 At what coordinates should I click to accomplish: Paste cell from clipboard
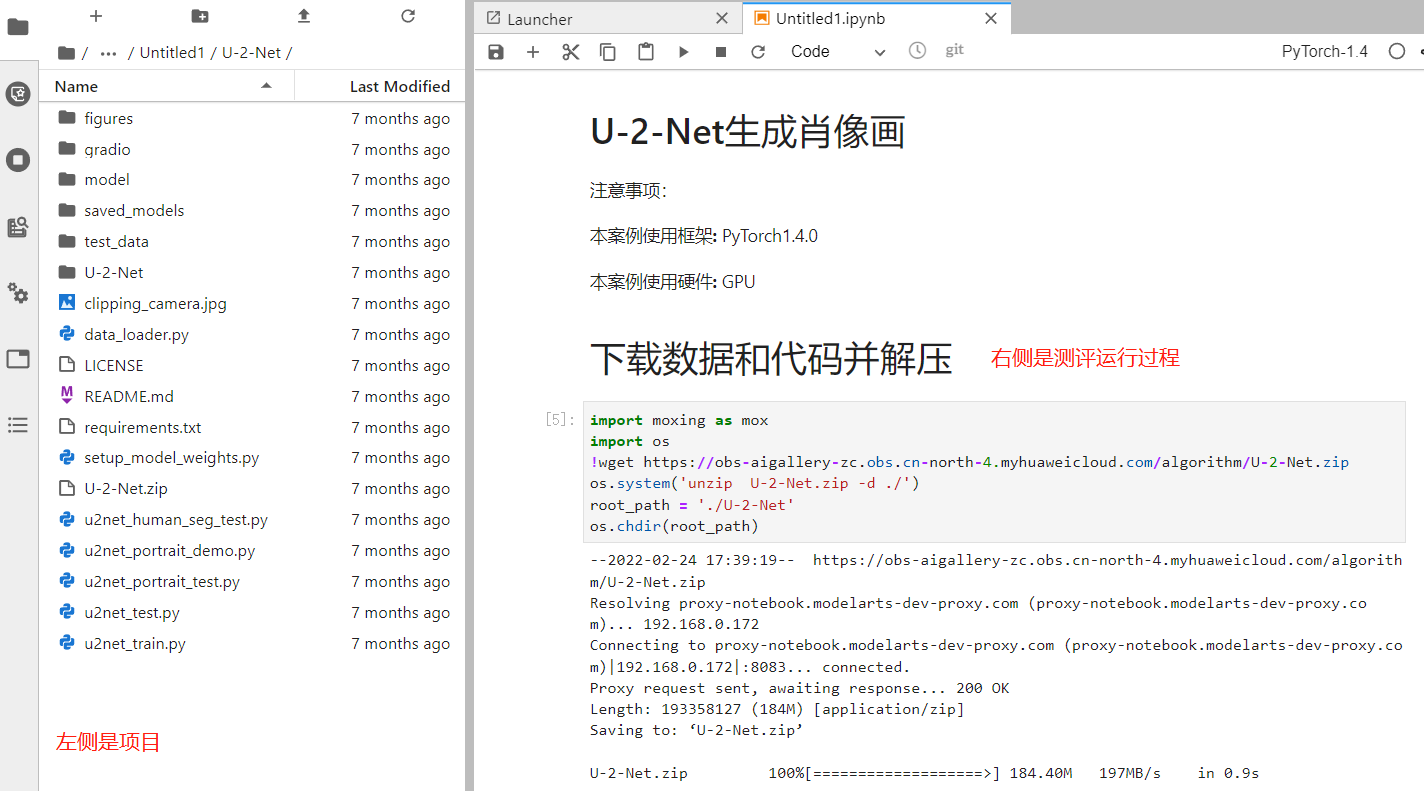click(x=646, y=52)
